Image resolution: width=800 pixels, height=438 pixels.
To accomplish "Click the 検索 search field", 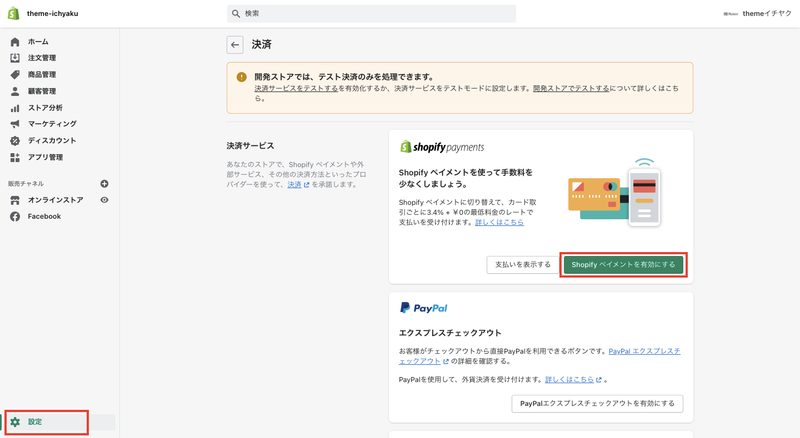I will tap(371, 14).
